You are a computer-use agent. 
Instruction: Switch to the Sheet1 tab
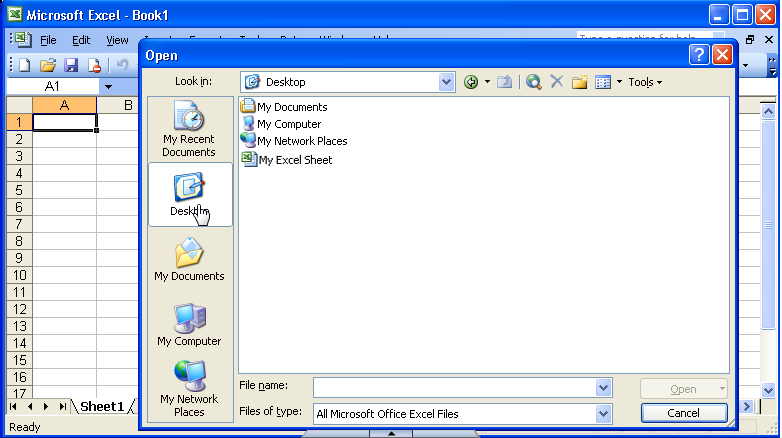pos(102,406)
